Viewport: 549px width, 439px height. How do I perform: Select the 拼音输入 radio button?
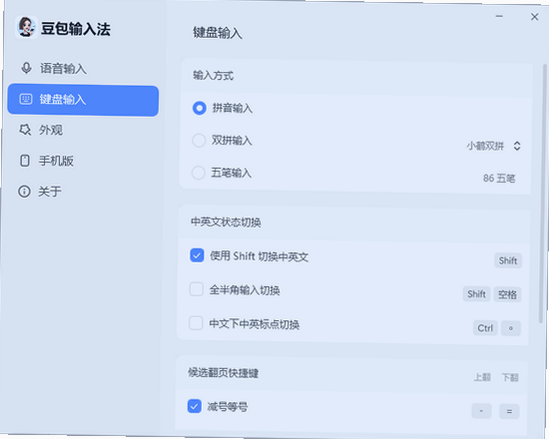point(199,108)
